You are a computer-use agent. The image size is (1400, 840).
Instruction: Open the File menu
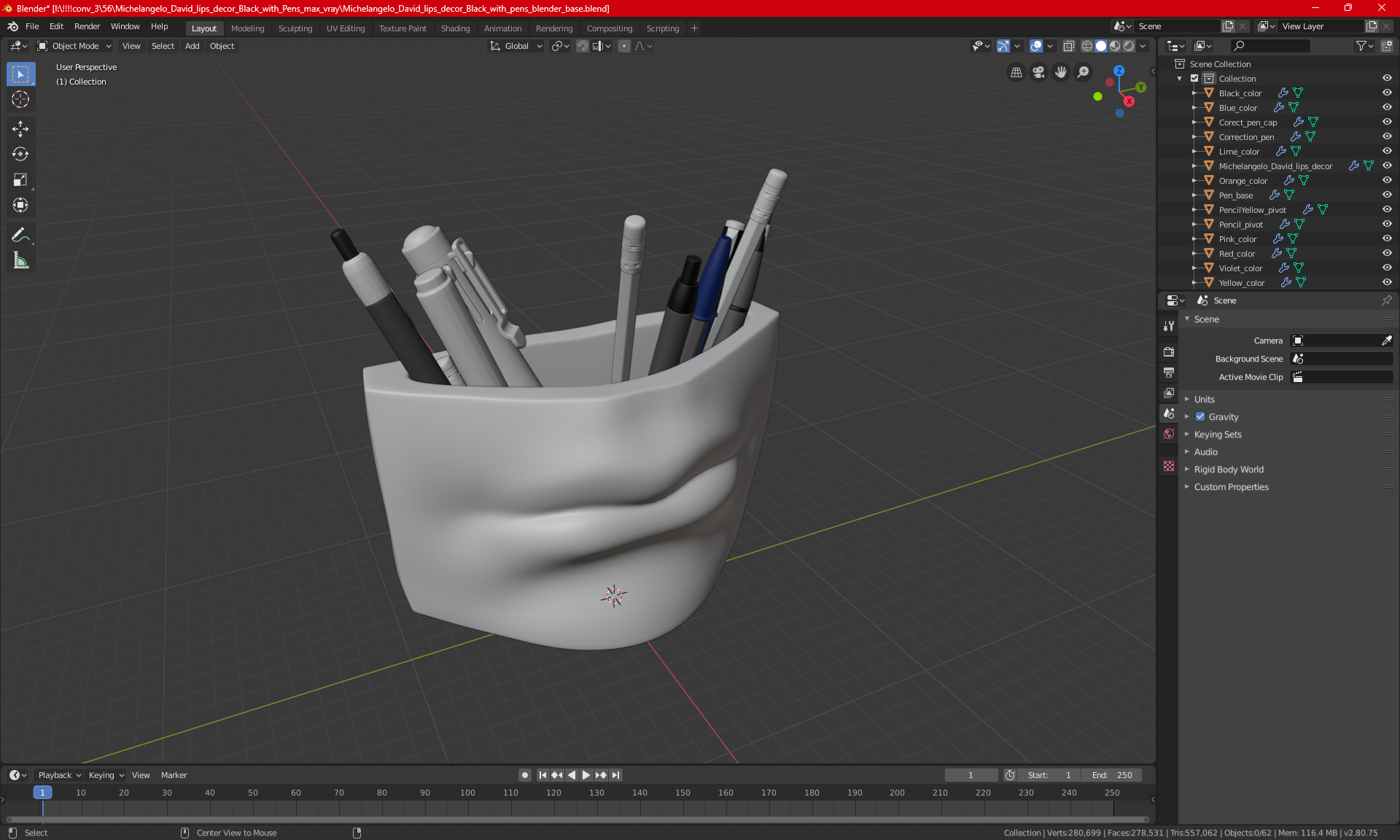coord(32,26)
